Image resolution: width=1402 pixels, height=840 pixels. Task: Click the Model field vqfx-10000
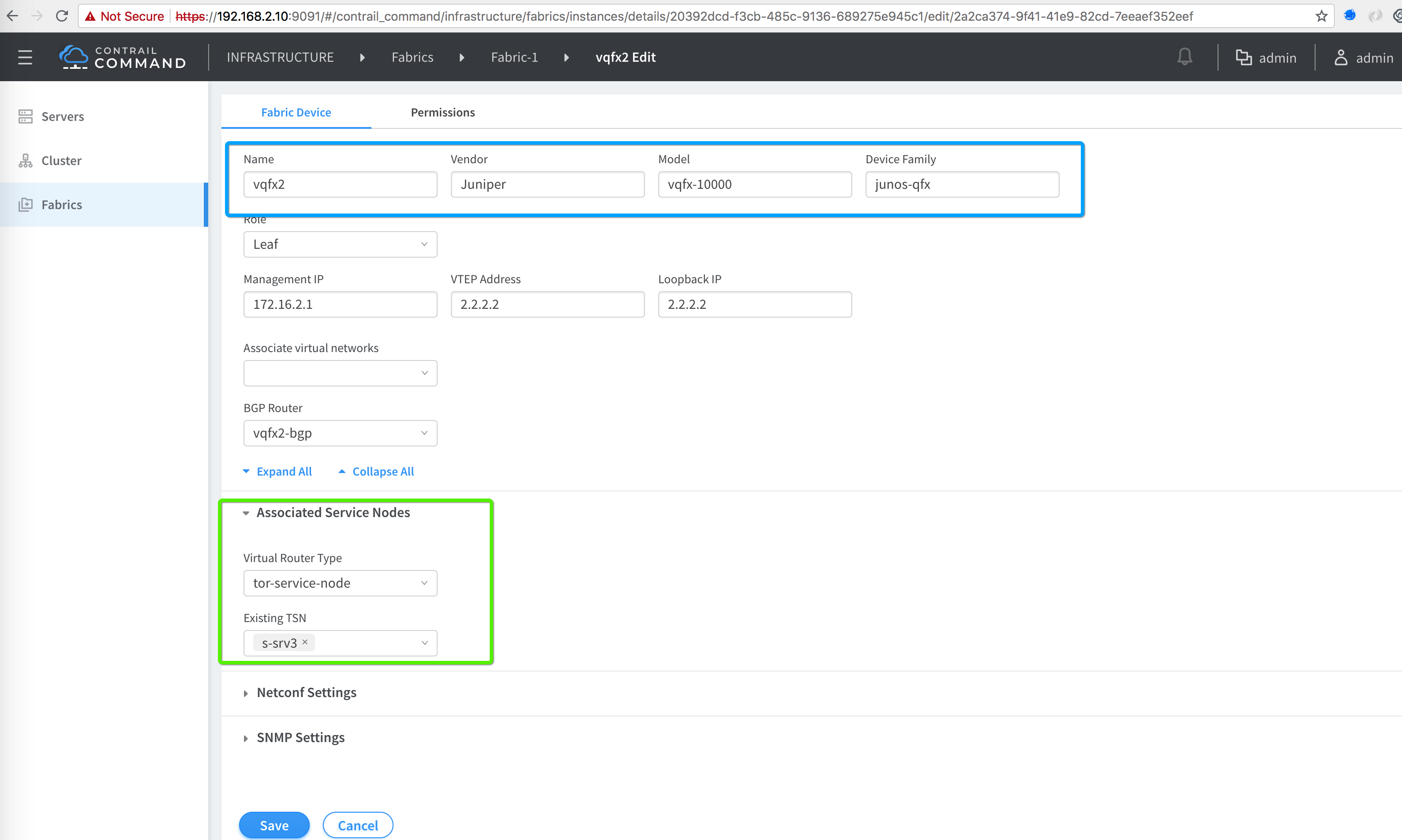coord(754,184)
